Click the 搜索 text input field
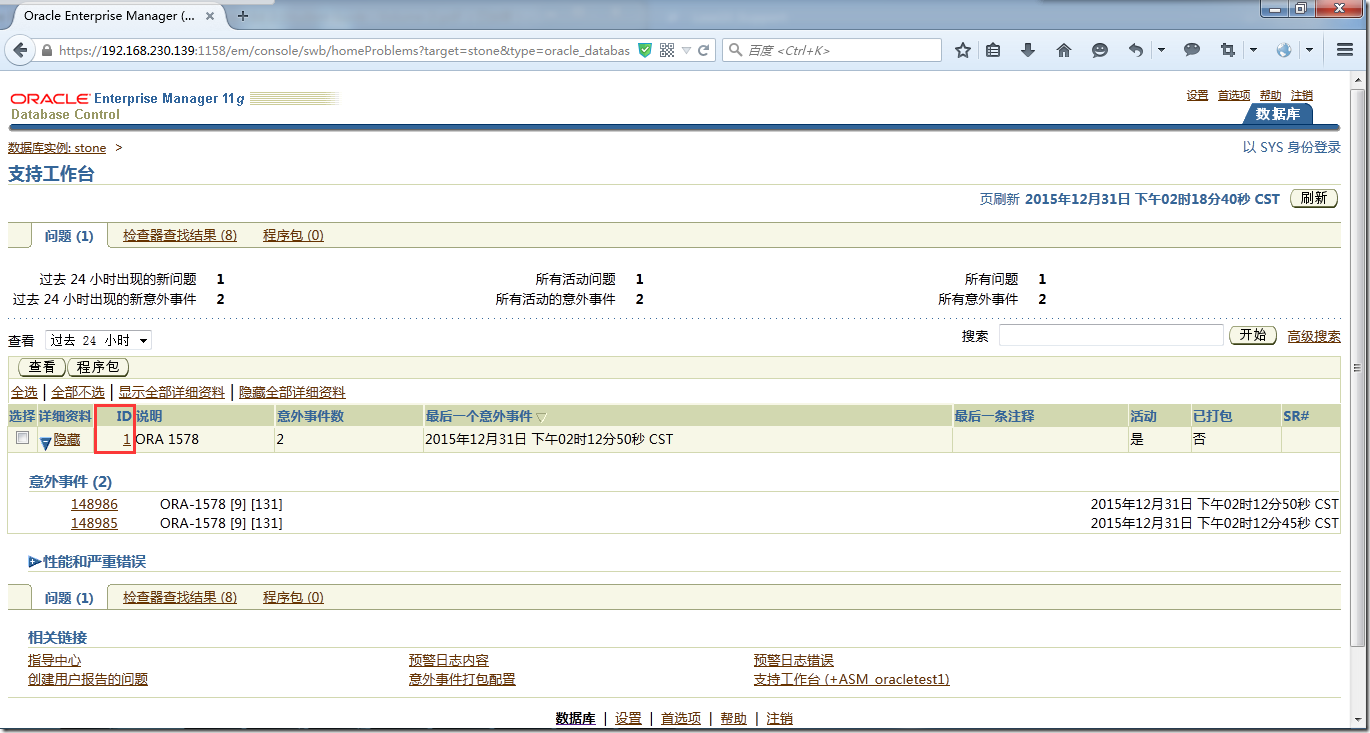The height and width of the screenshot is (733, 1370). tap(1111, 336)
